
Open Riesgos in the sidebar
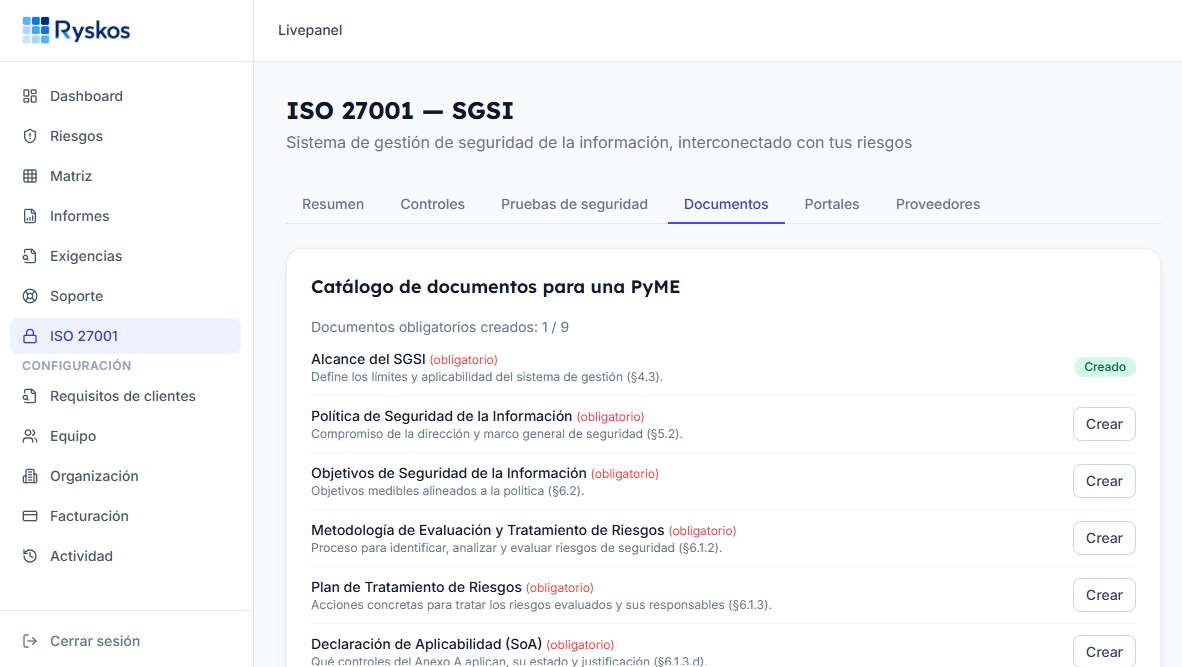pyautogui.click(x=125, y=136)
